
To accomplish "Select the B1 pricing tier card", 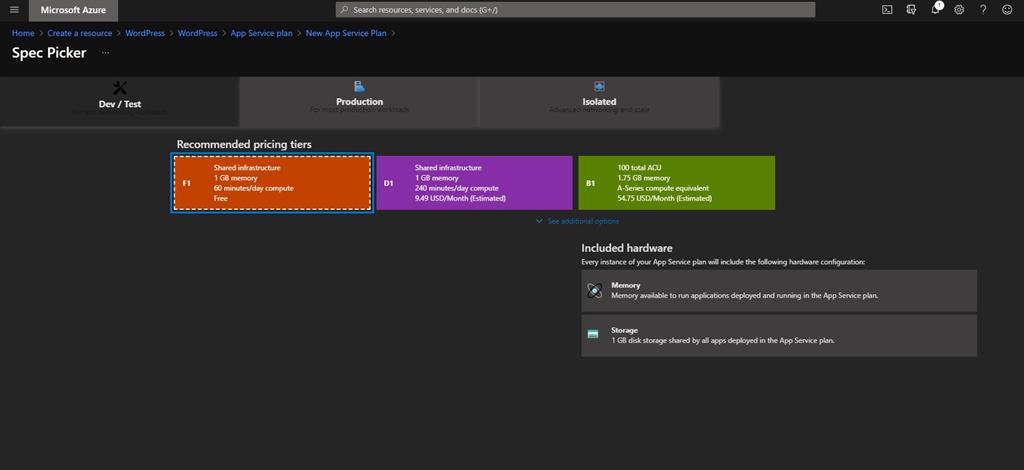I will tap(677, 183).
